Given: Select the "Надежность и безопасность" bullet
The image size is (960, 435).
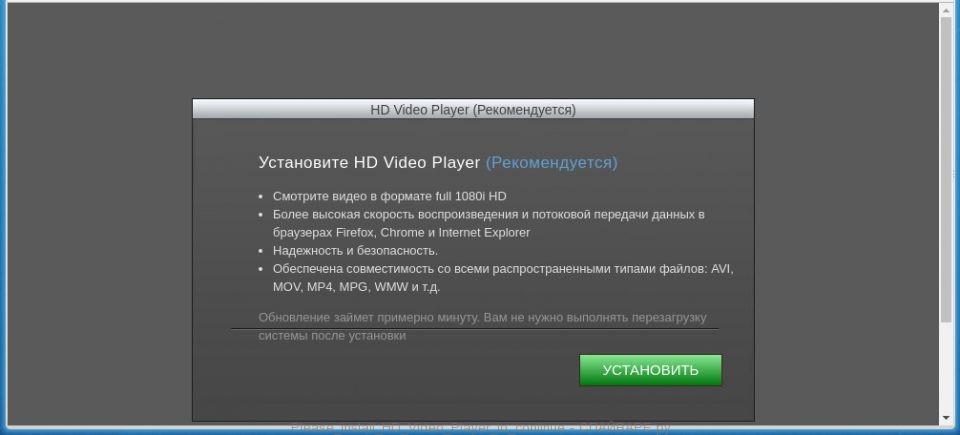Looking at the screenshot, I should [x=355, y=251].
